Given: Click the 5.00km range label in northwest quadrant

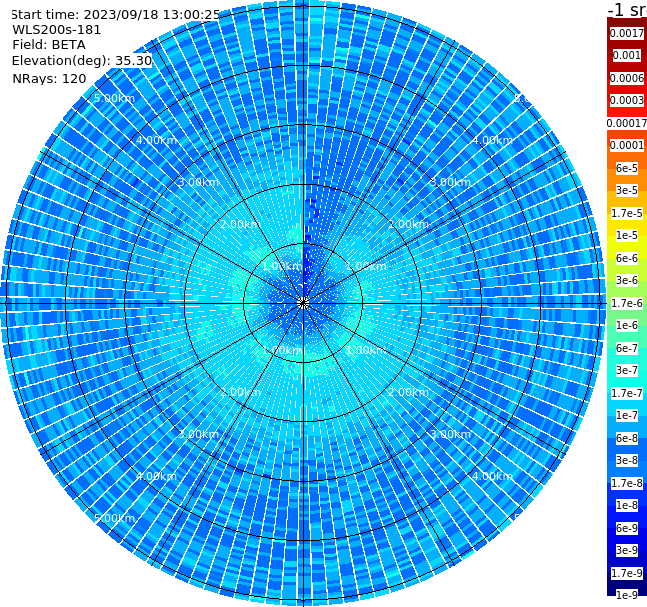Looking at the screenshot, I should tap(114, 98).
